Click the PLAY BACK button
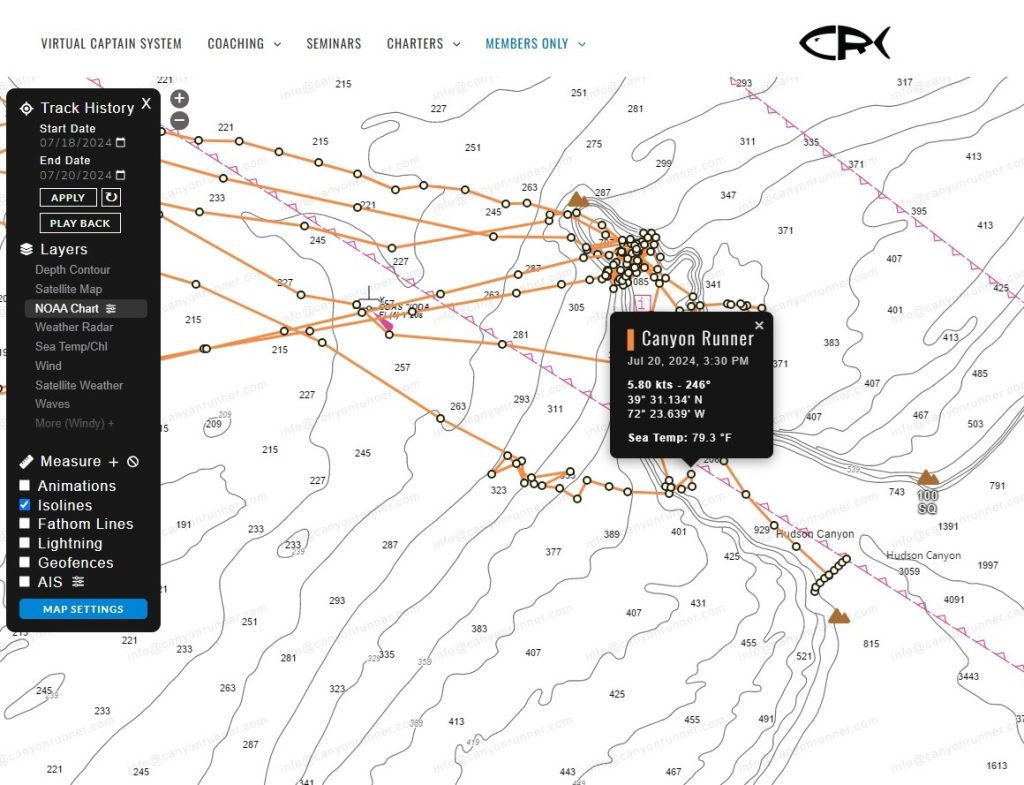Screen dimensions: 1024x785 80,223
